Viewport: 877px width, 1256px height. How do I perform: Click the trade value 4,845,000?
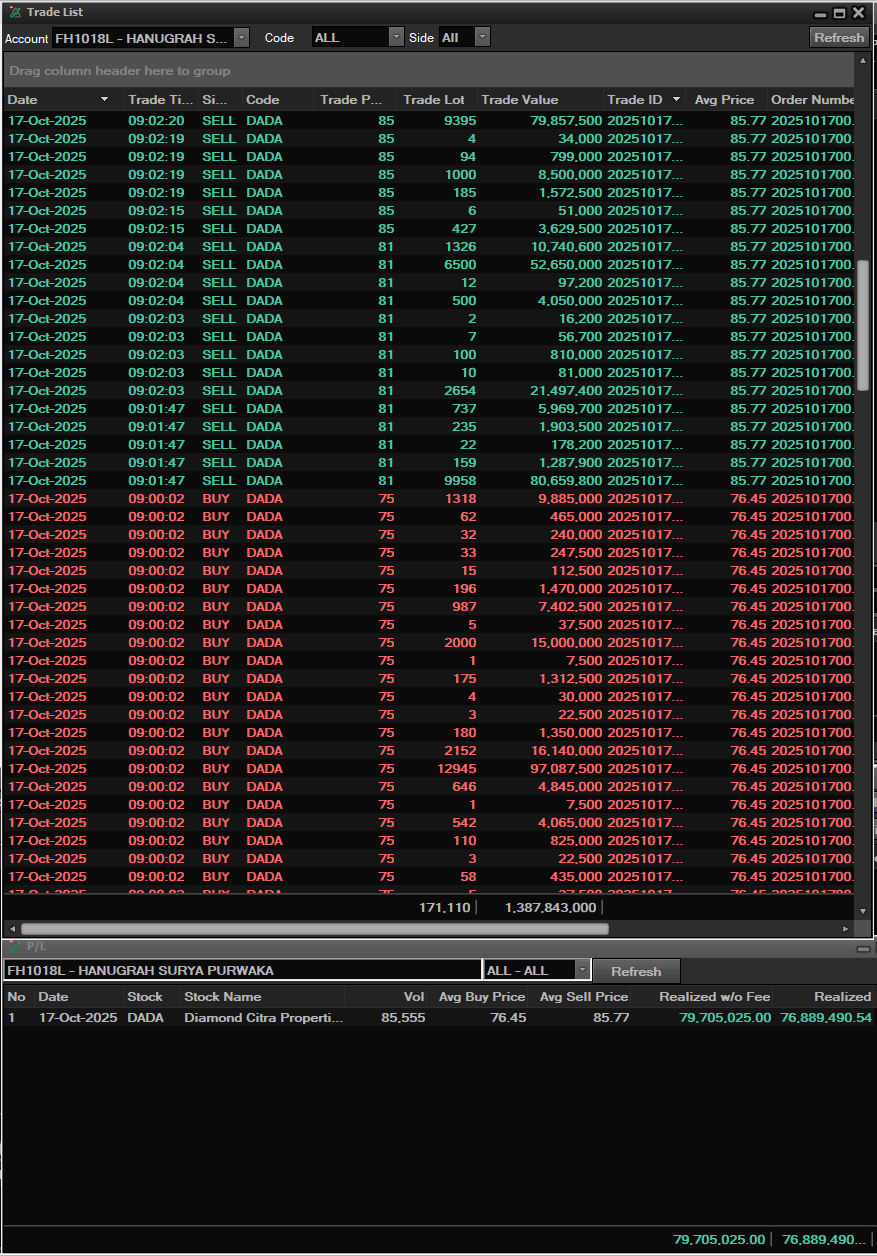click(x=570, y=787)
